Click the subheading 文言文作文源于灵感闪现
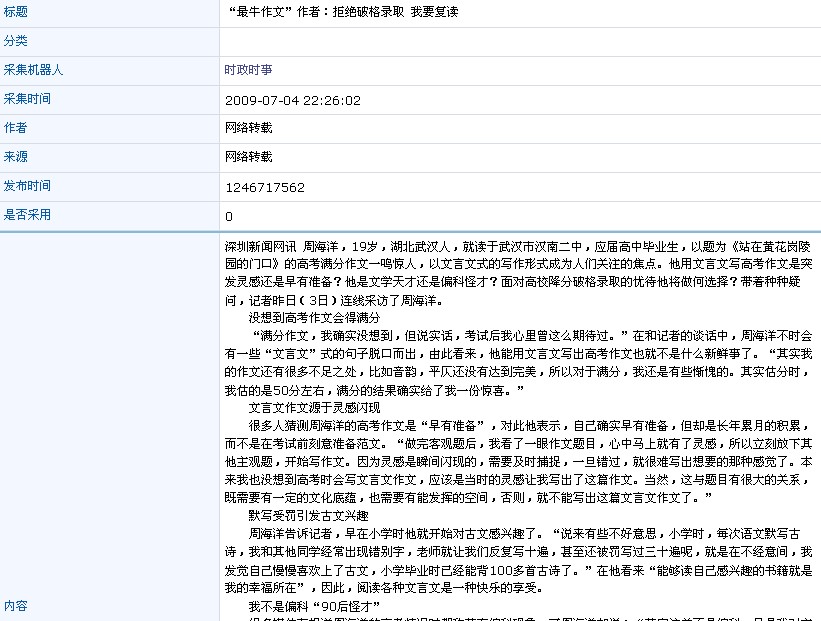Image resolution: width=821 pixels, height=621 pixels. click(x=314, y=407)
